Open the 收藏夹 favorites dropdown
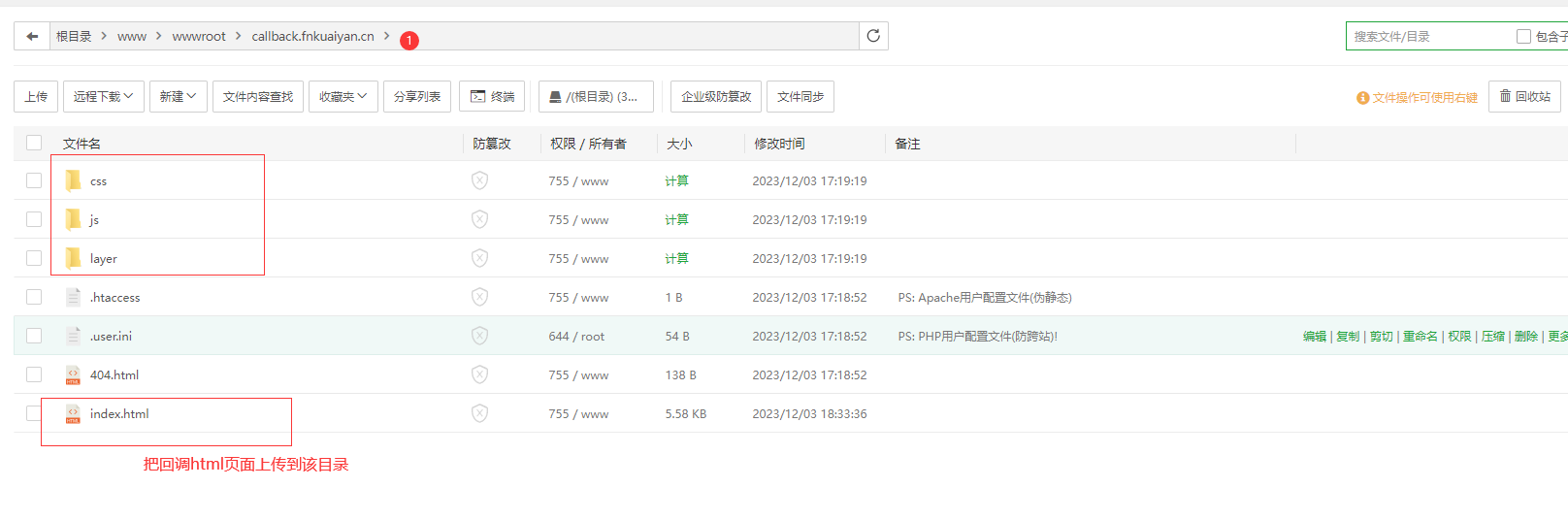 coord(343,97)
